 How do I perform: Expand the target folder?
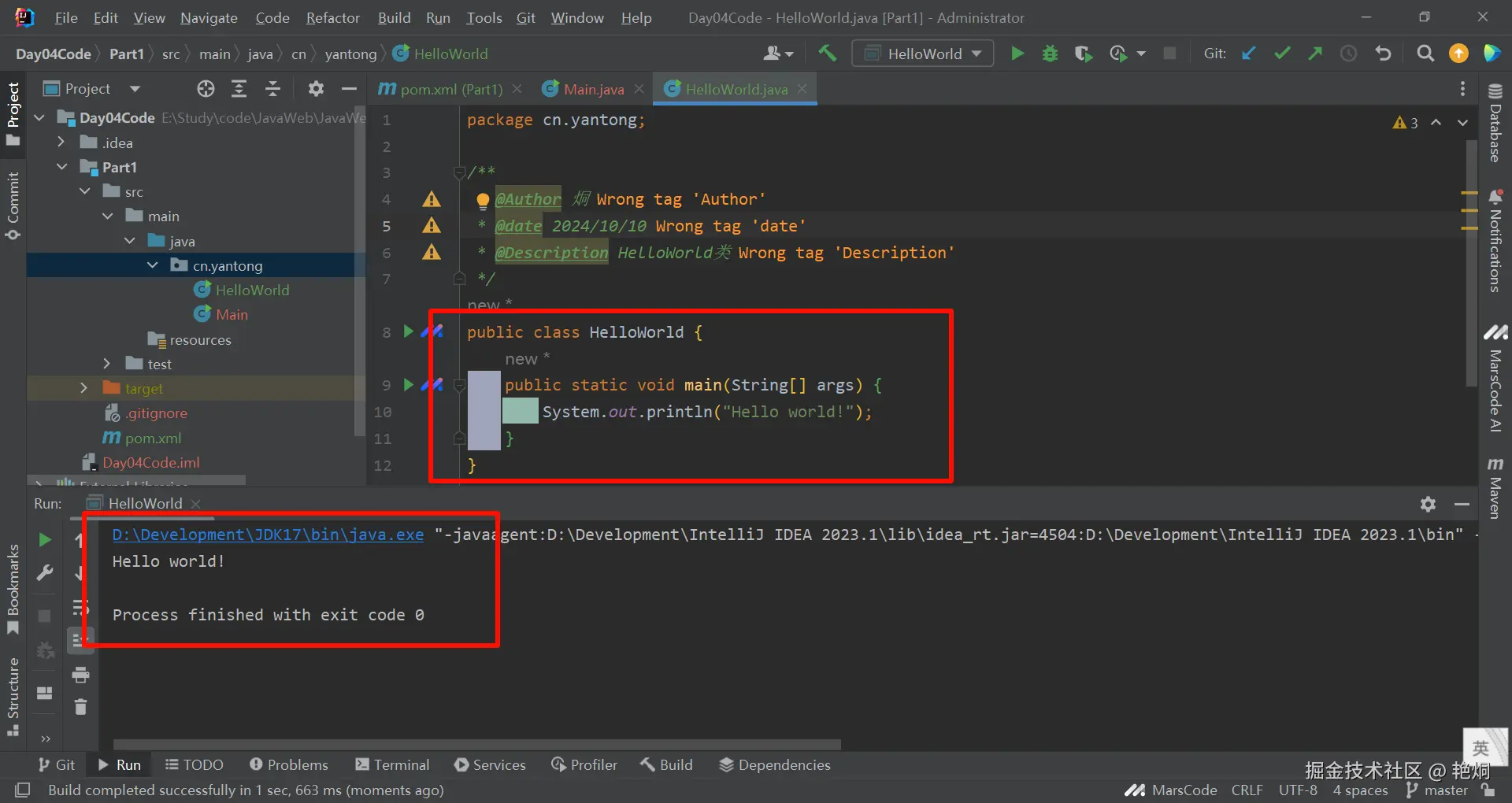pos(84,388)
